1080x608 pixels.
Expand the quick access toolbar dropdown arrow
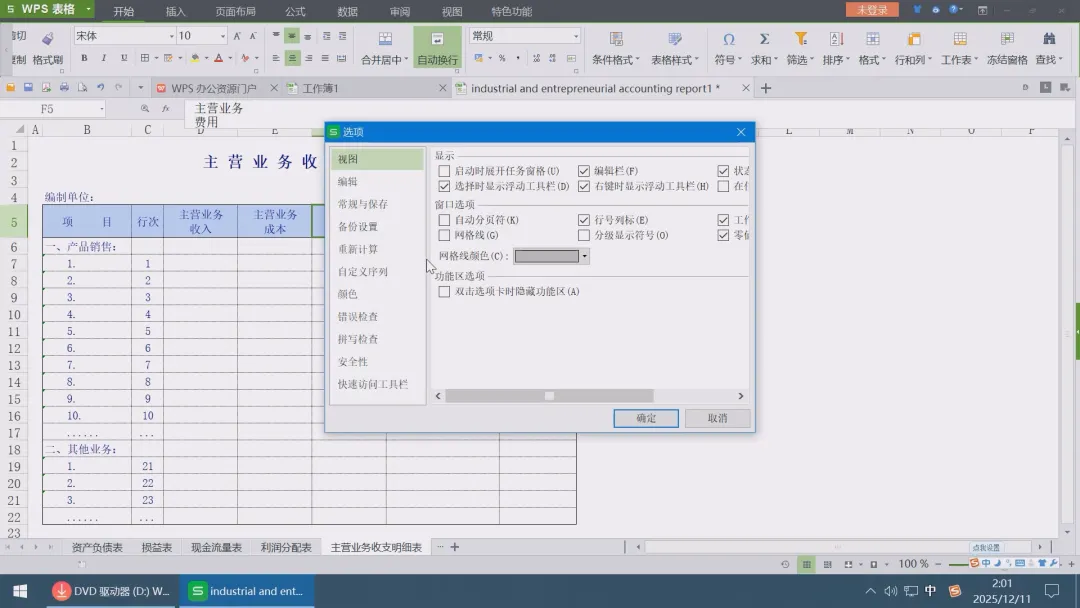(141, 87)
